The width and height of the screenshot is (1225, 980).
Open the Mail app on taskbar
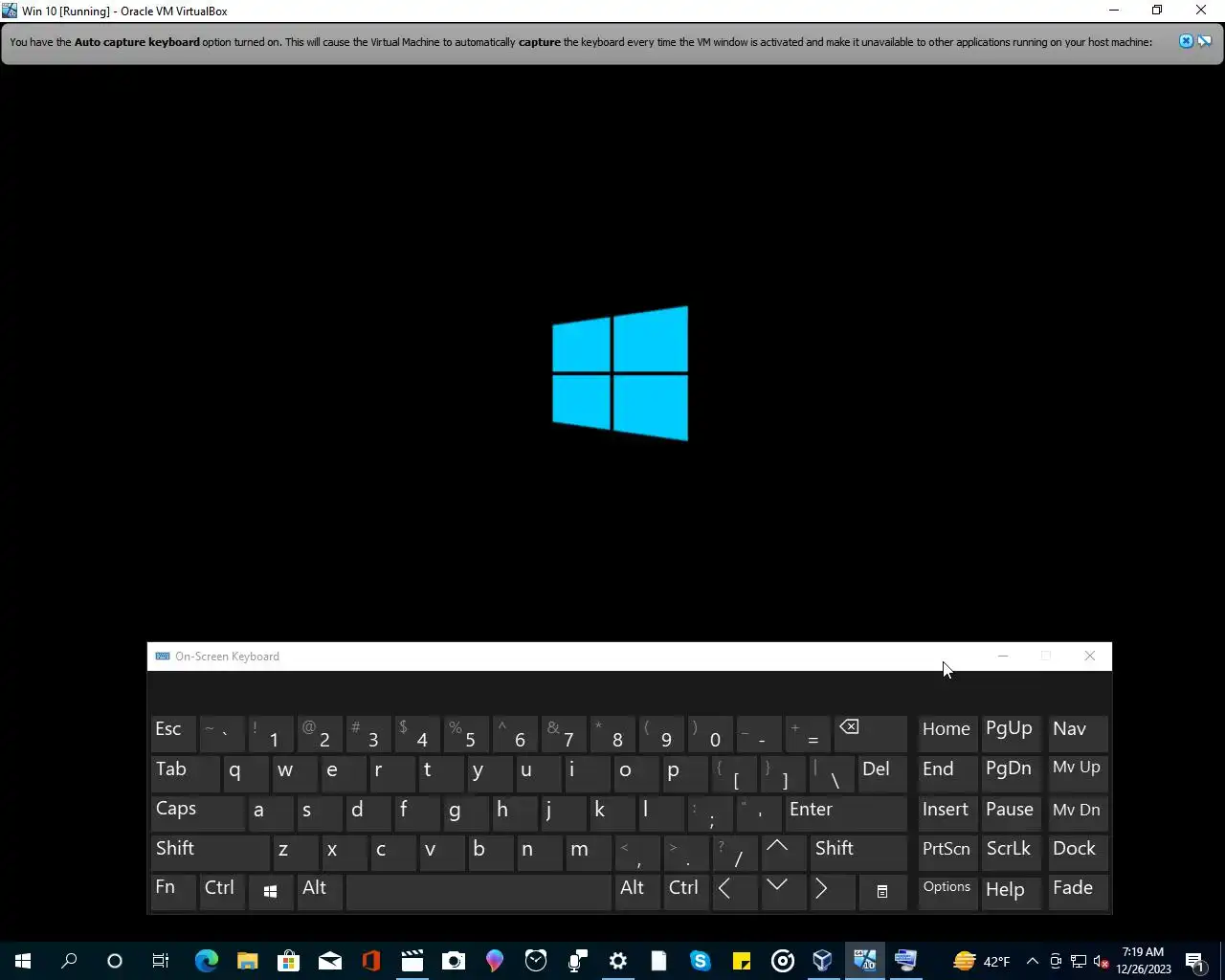[330, 961]
